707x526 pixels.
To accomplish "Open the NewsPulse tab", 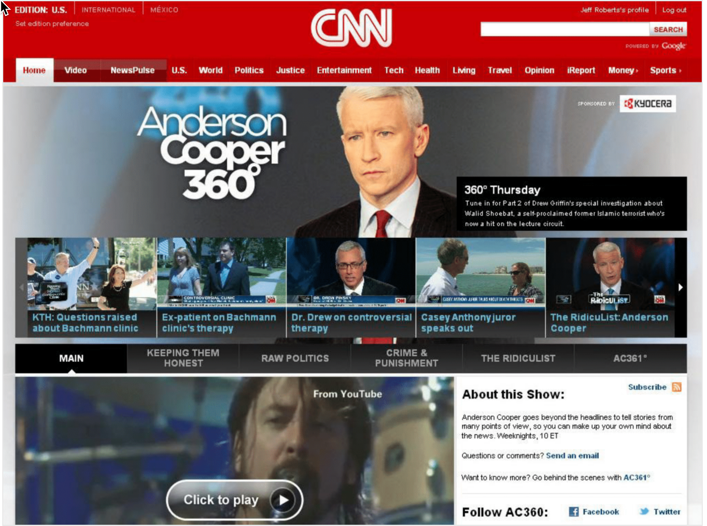I will 132,70.
